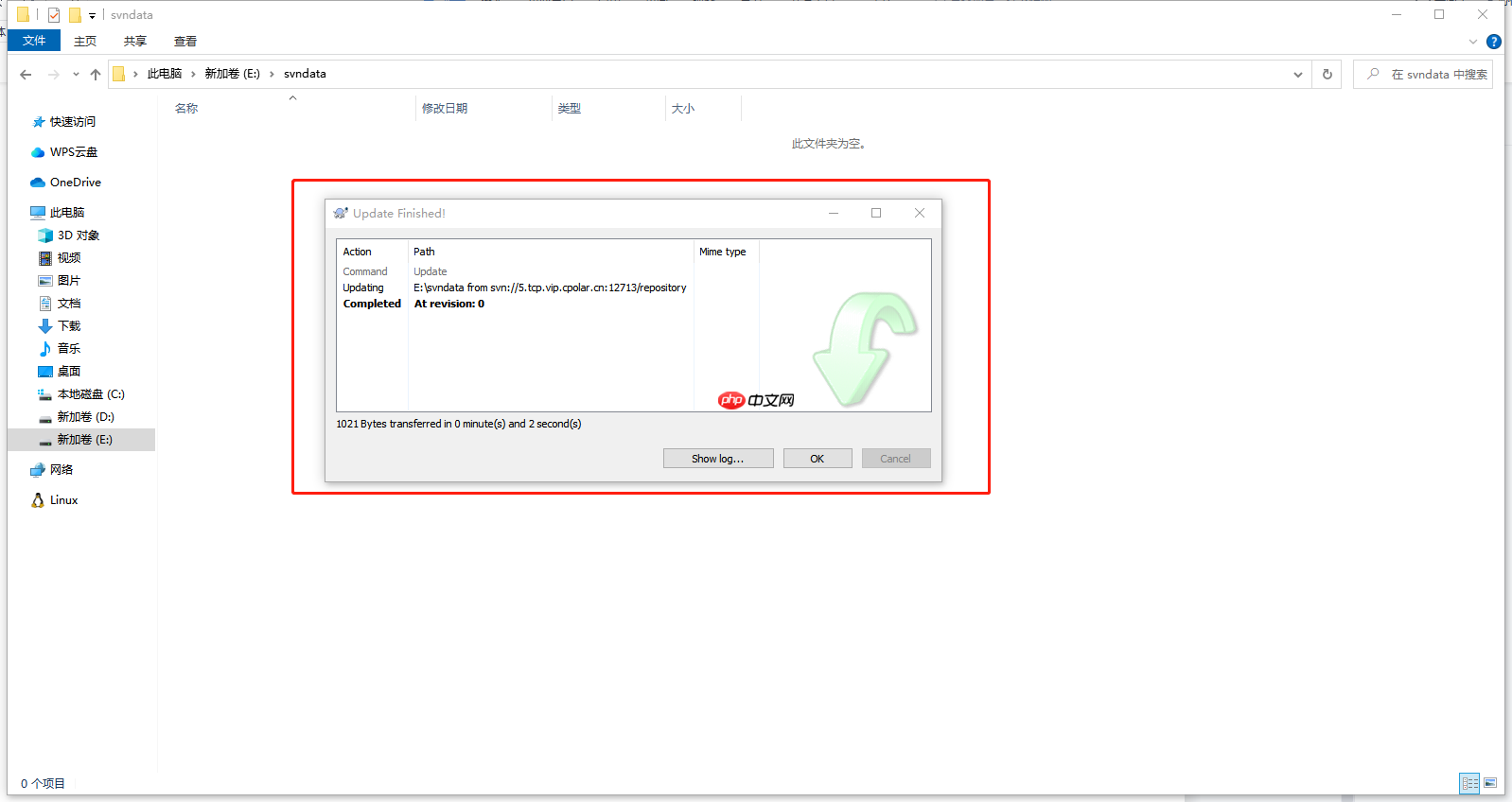Click 0 个项目 status bar text
Viewport: 1512px width, 802px height.
click(43, 783)
